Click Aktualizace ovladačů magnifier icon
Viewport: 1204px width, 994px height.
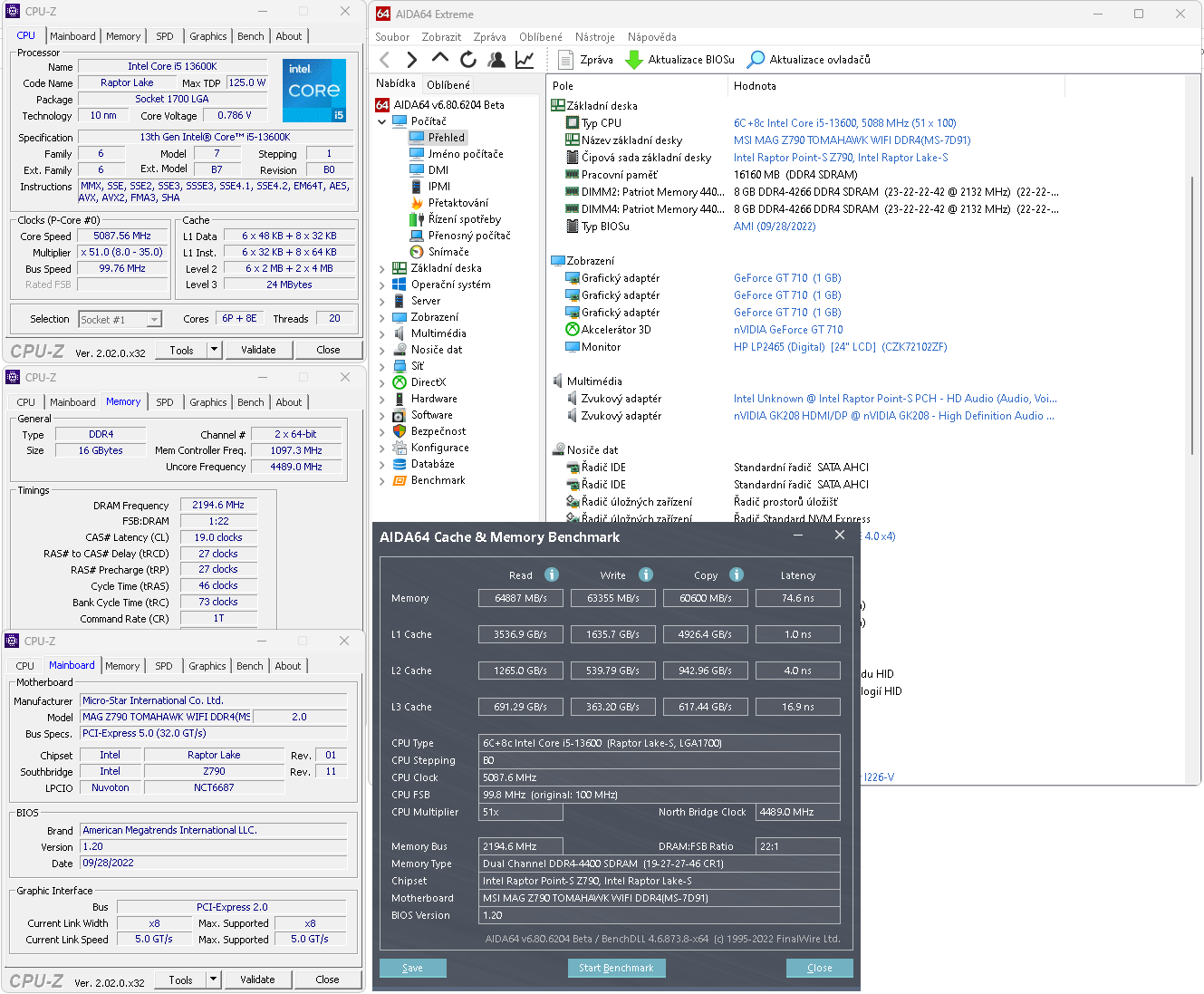tap(756, 60)
